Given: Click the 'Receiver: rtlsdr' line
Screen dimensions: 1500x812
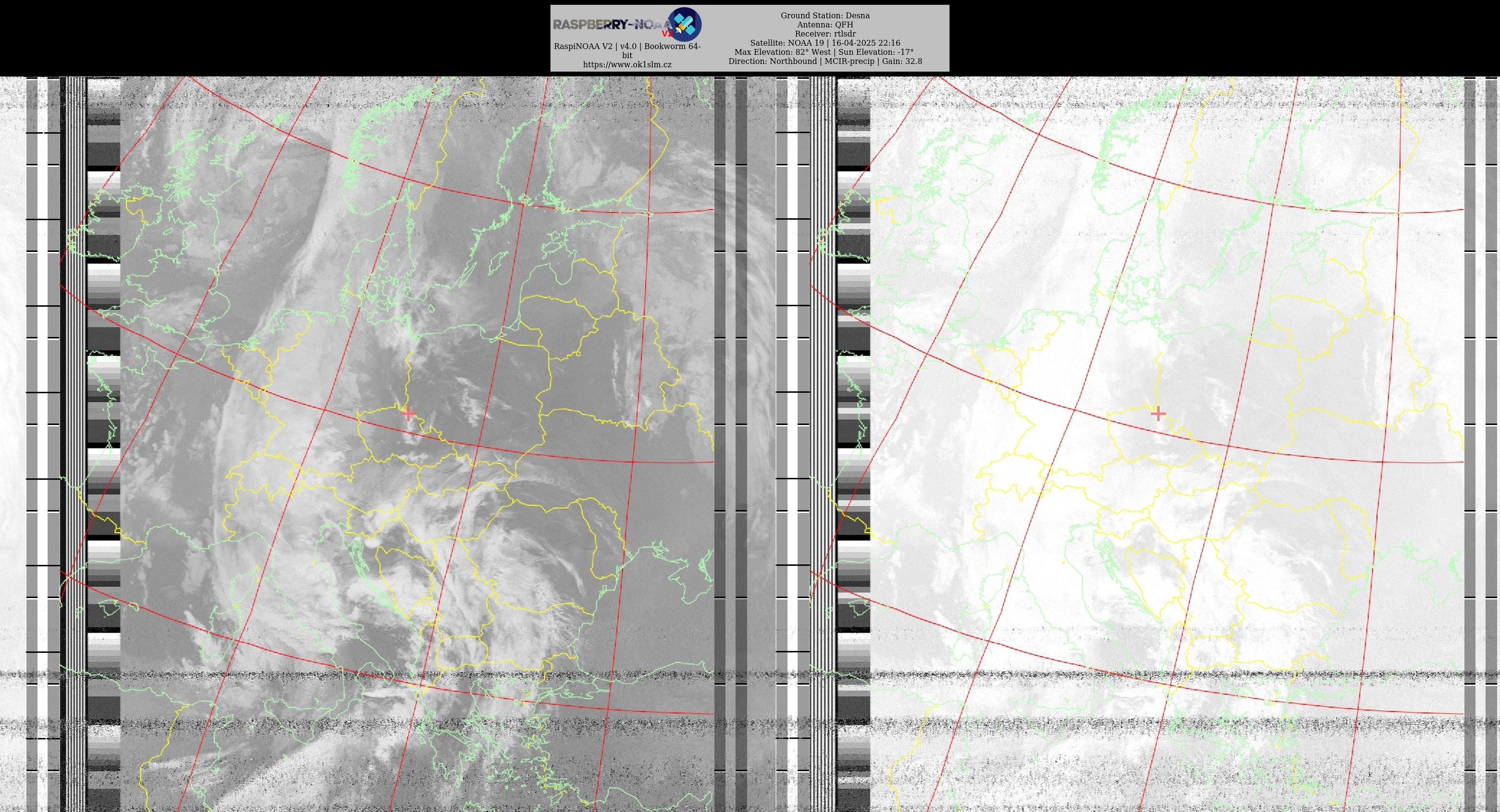Looking at the screenshot, I should [x=825, y=34].
